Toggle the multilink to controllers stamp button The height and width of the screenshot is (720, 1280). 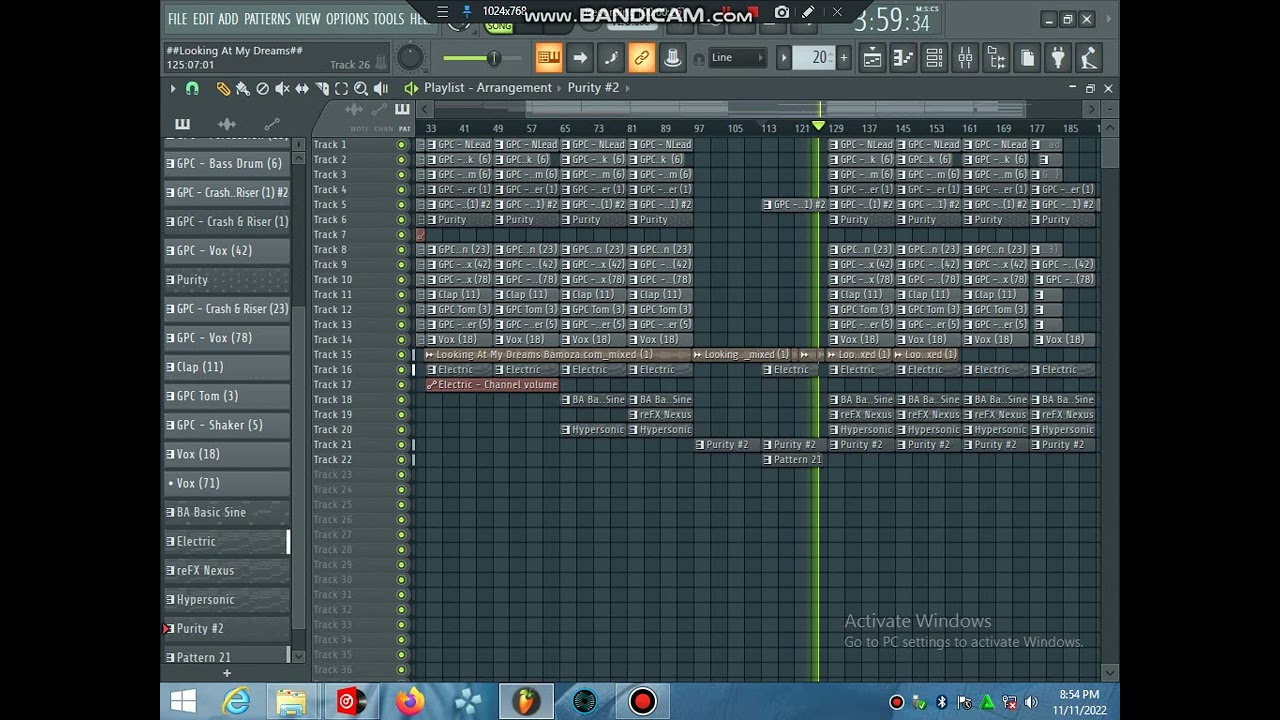[x=672, y=58]
